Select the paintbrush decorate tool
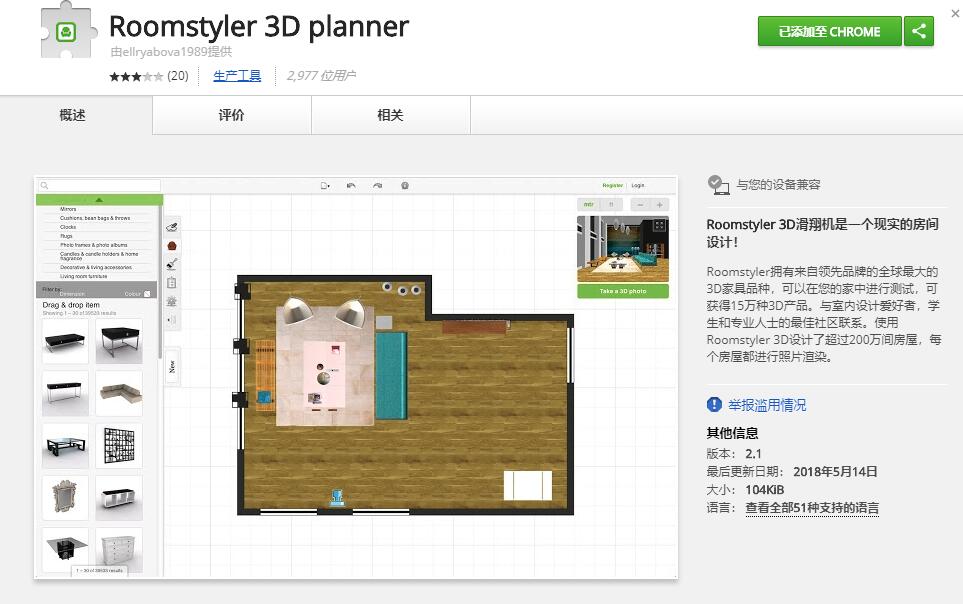 pos(172,264)
